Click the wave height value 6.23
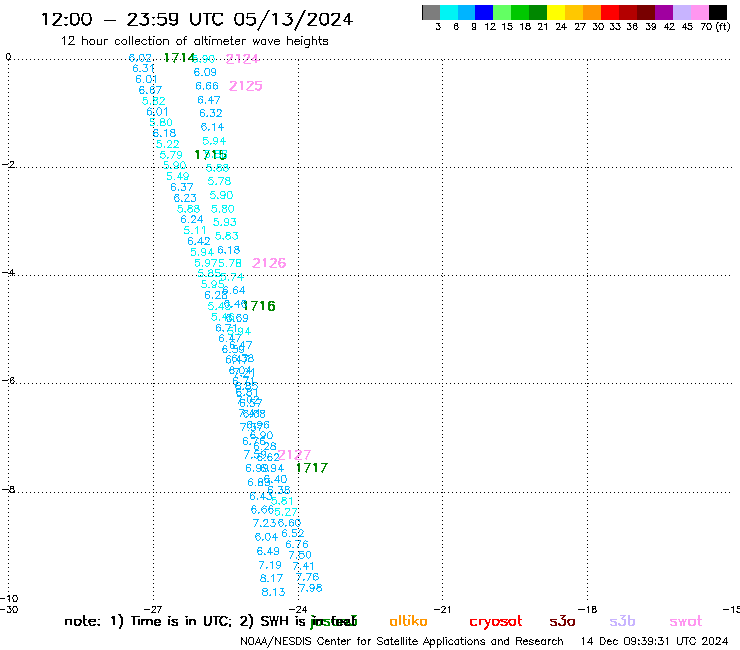Screen dimensions: 740x650 185,198
